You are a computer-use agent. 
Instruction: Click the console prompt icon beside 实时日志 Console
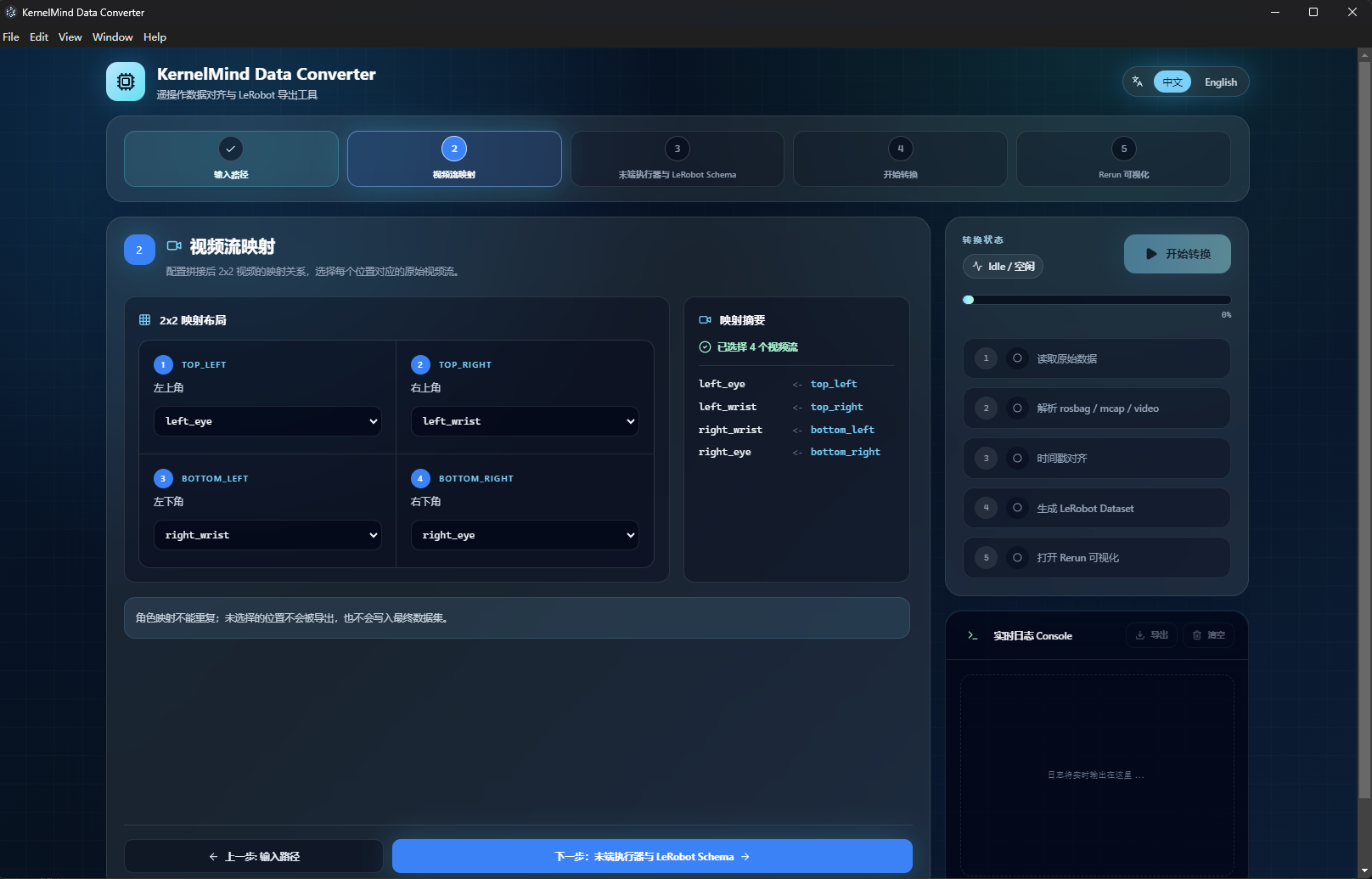[x=973, y=635]
